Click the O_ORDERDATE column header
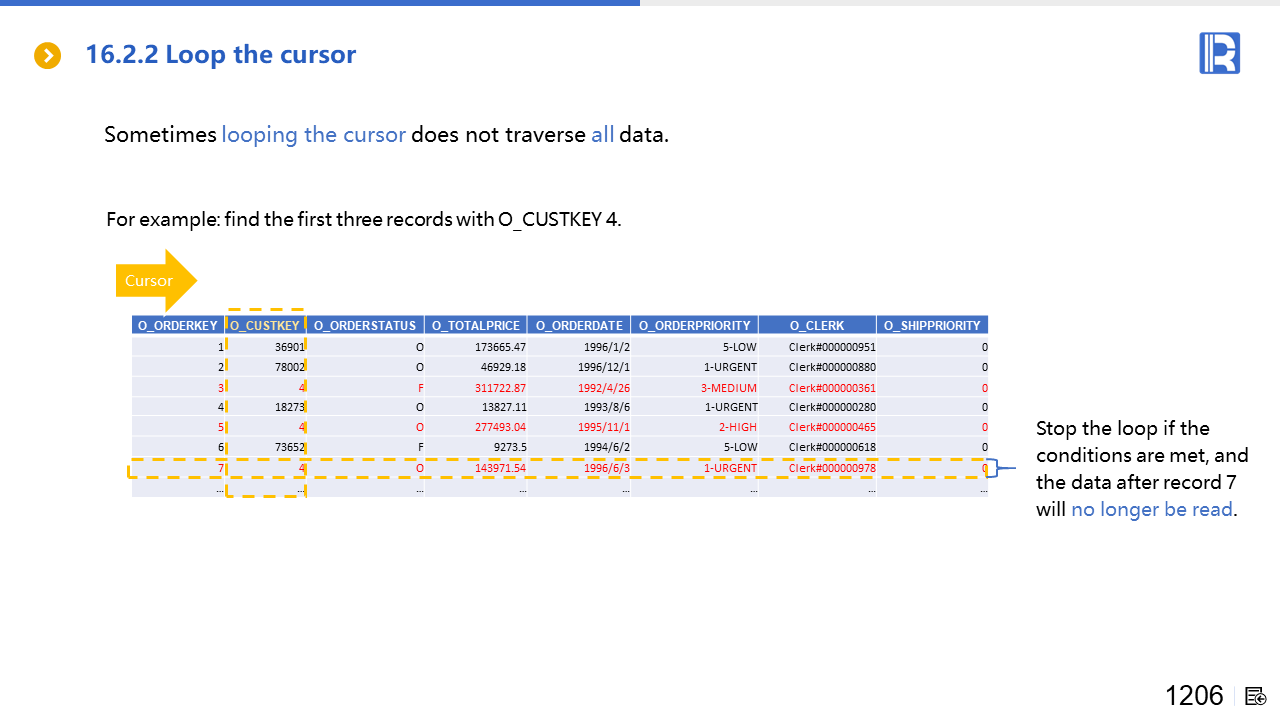This screenshot has width=1280, height=720. tap(579, 325)
